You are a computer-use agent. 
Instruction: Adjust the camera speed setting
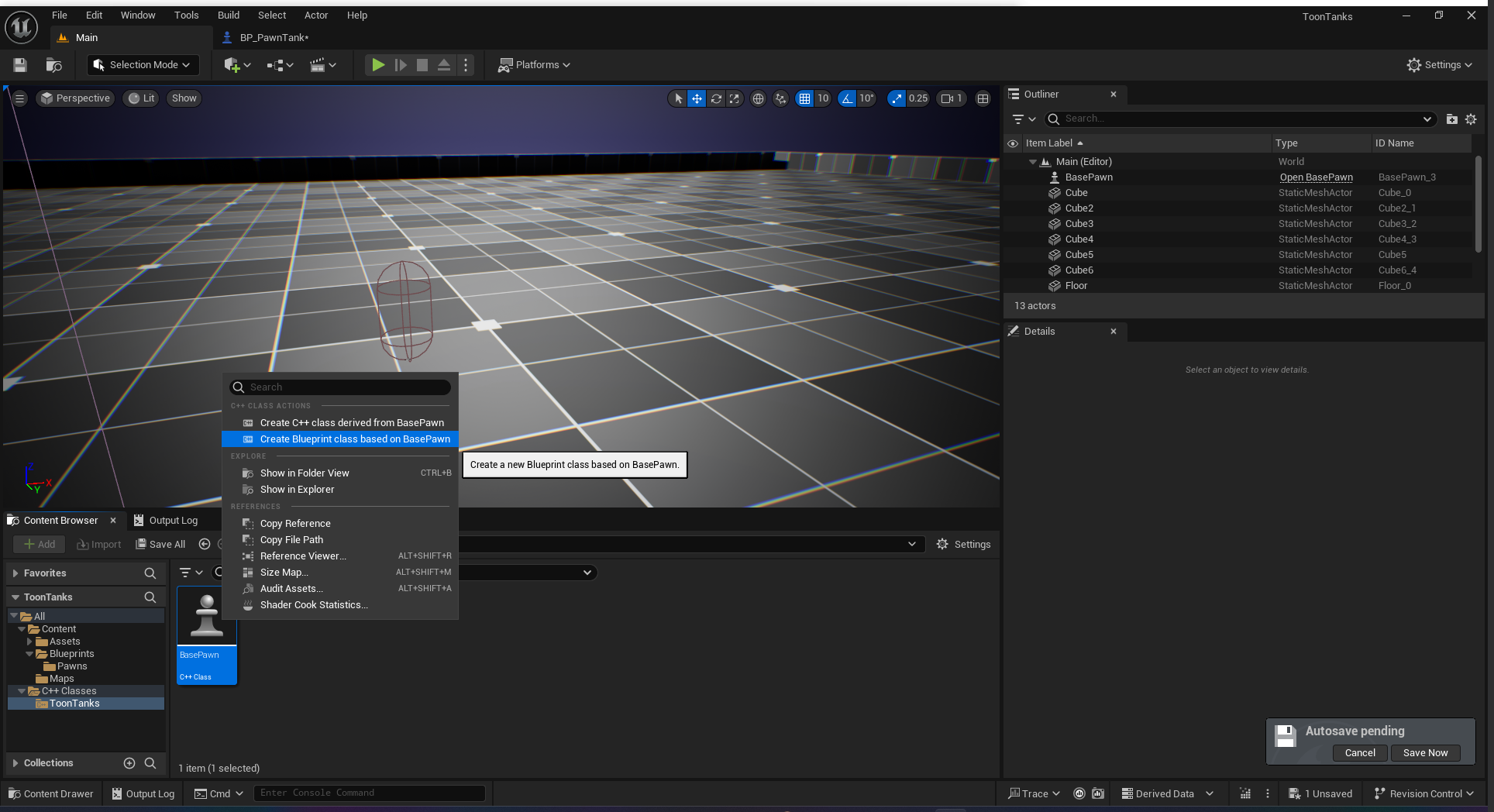[x=952, y=98]
